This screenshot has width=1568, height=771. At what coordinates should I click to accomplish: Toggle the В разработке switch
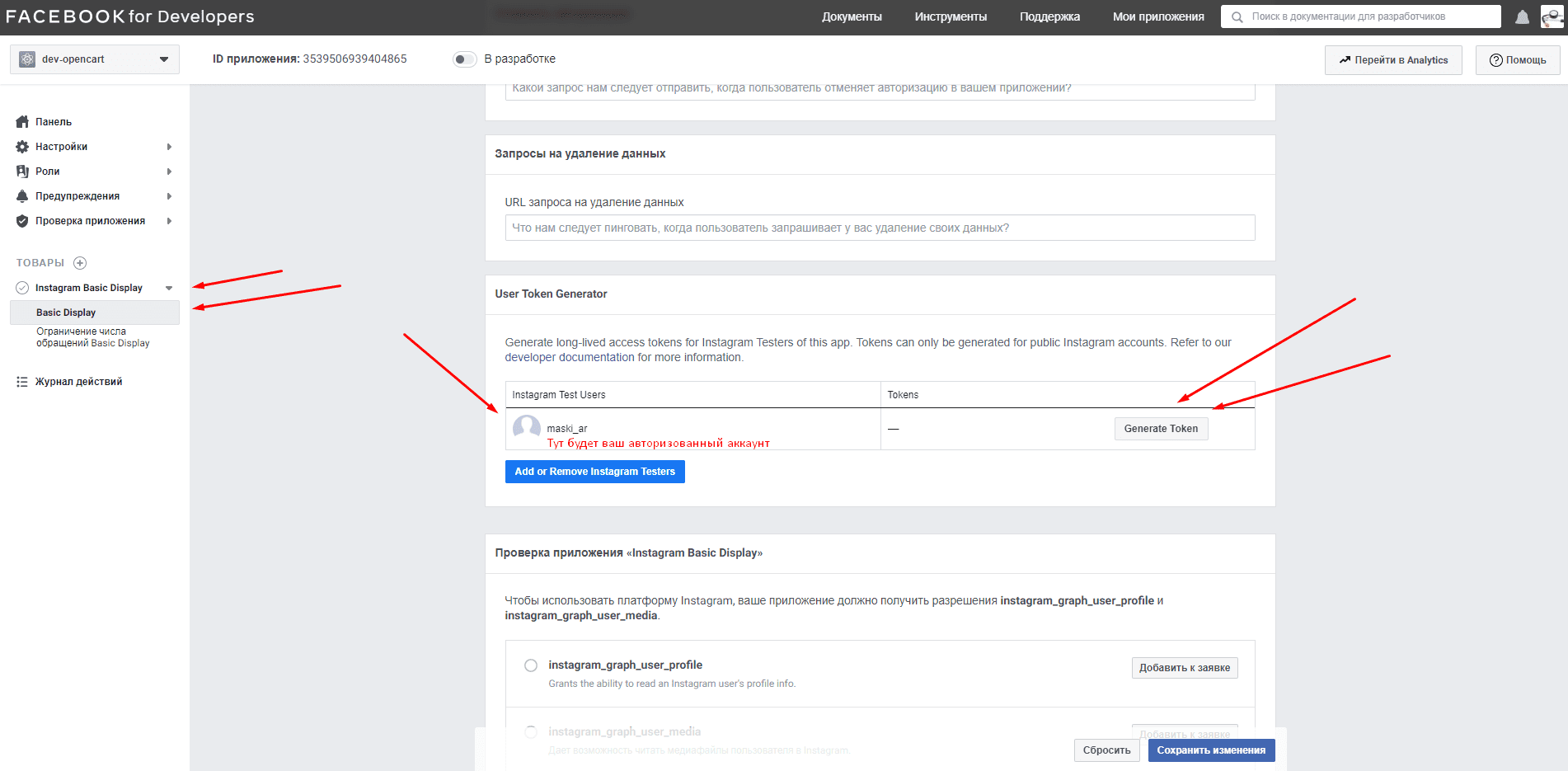pos(464,59)
